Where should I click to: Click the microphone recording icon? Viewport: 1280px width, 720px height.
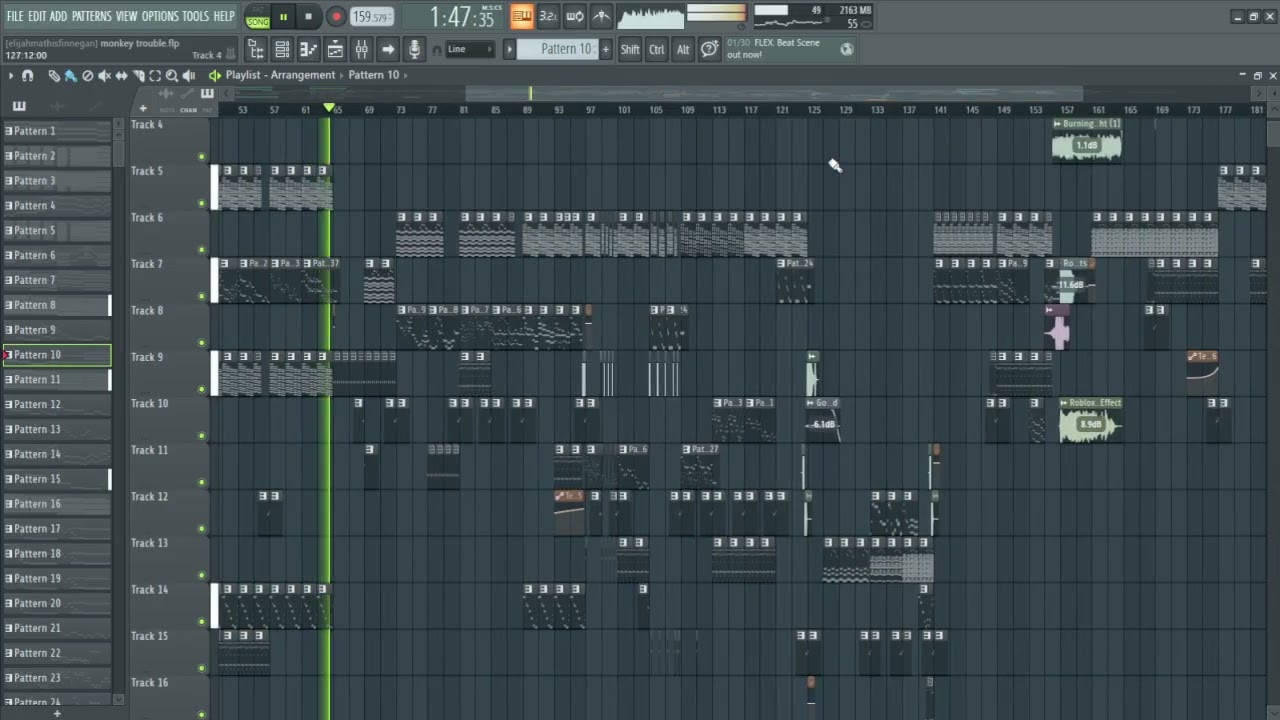414,49
